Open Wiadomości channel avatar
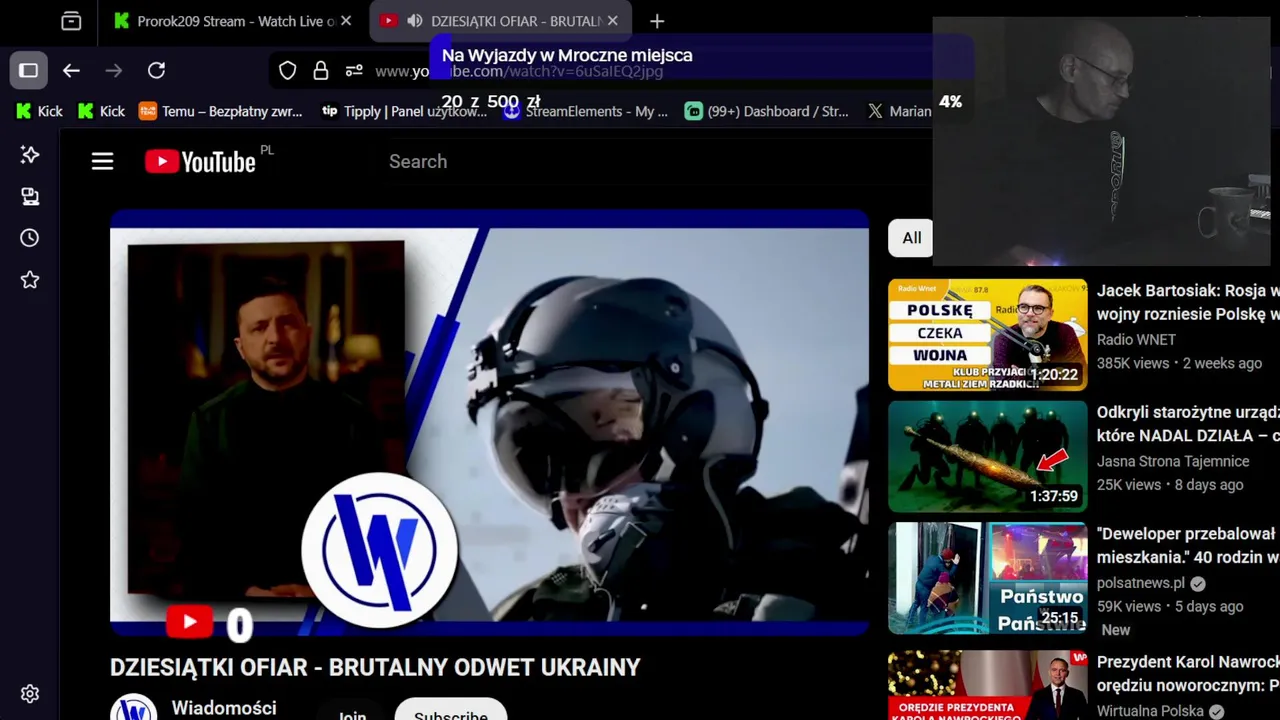Screen dimensions: 1280x720 [134, 707]
